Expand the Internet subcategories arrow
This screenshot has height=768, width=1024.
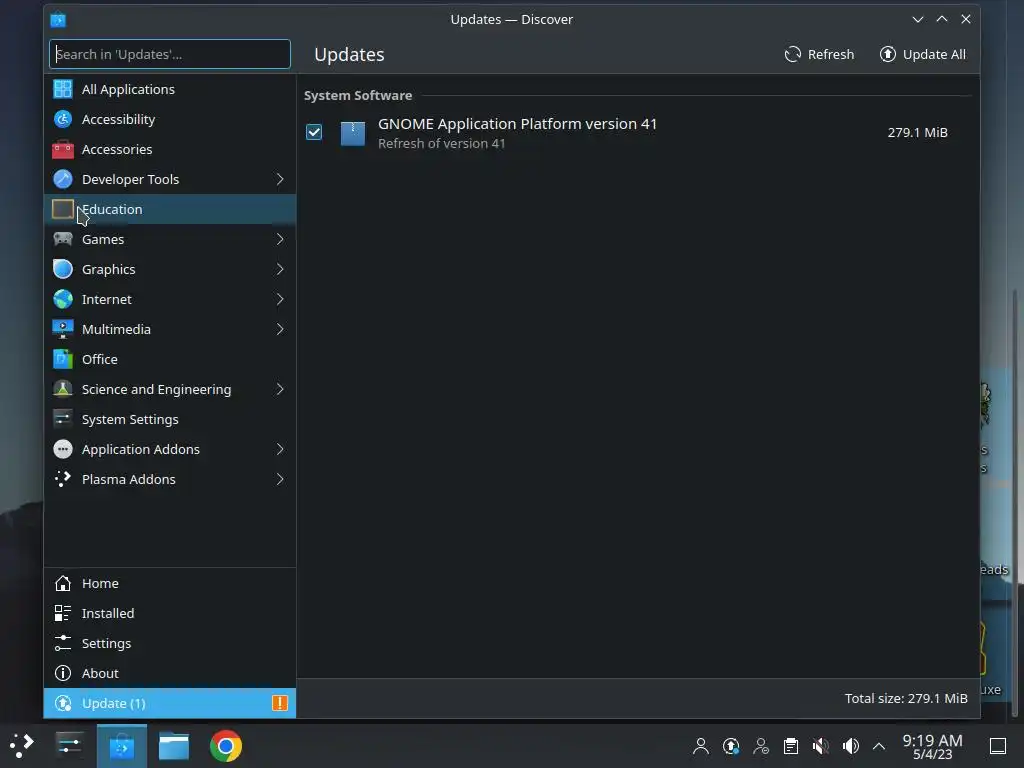click(x=280, y=299)
